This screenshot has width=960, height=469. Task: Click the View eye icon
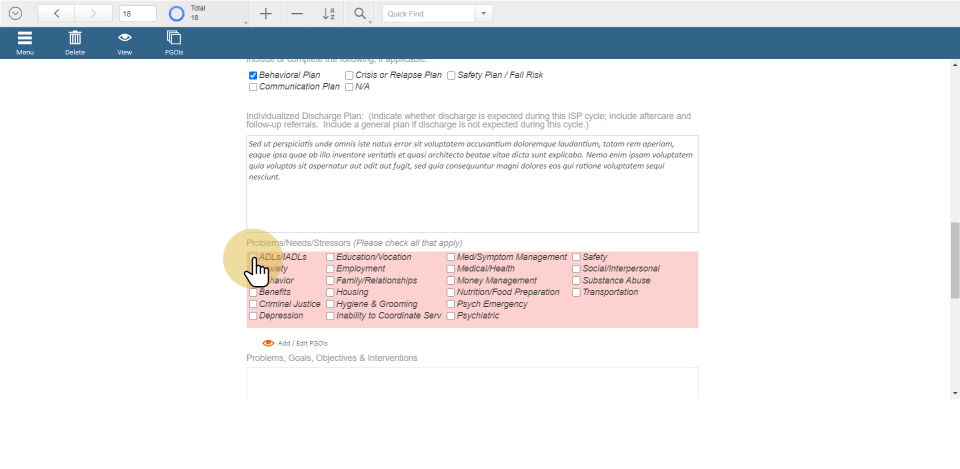(125, 39)
